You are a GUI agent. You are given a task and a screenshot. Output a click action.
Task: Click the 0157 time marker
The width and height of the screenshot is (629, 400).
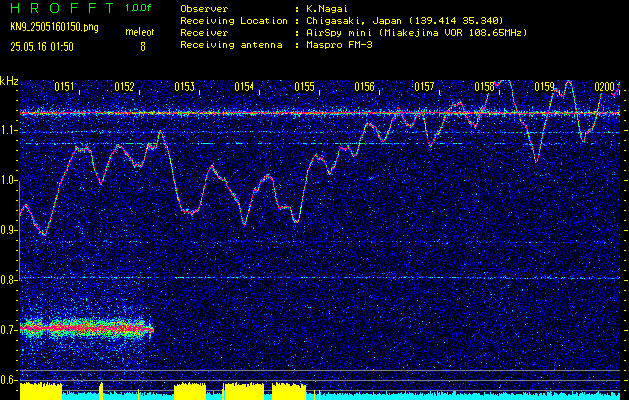[424, 86]
